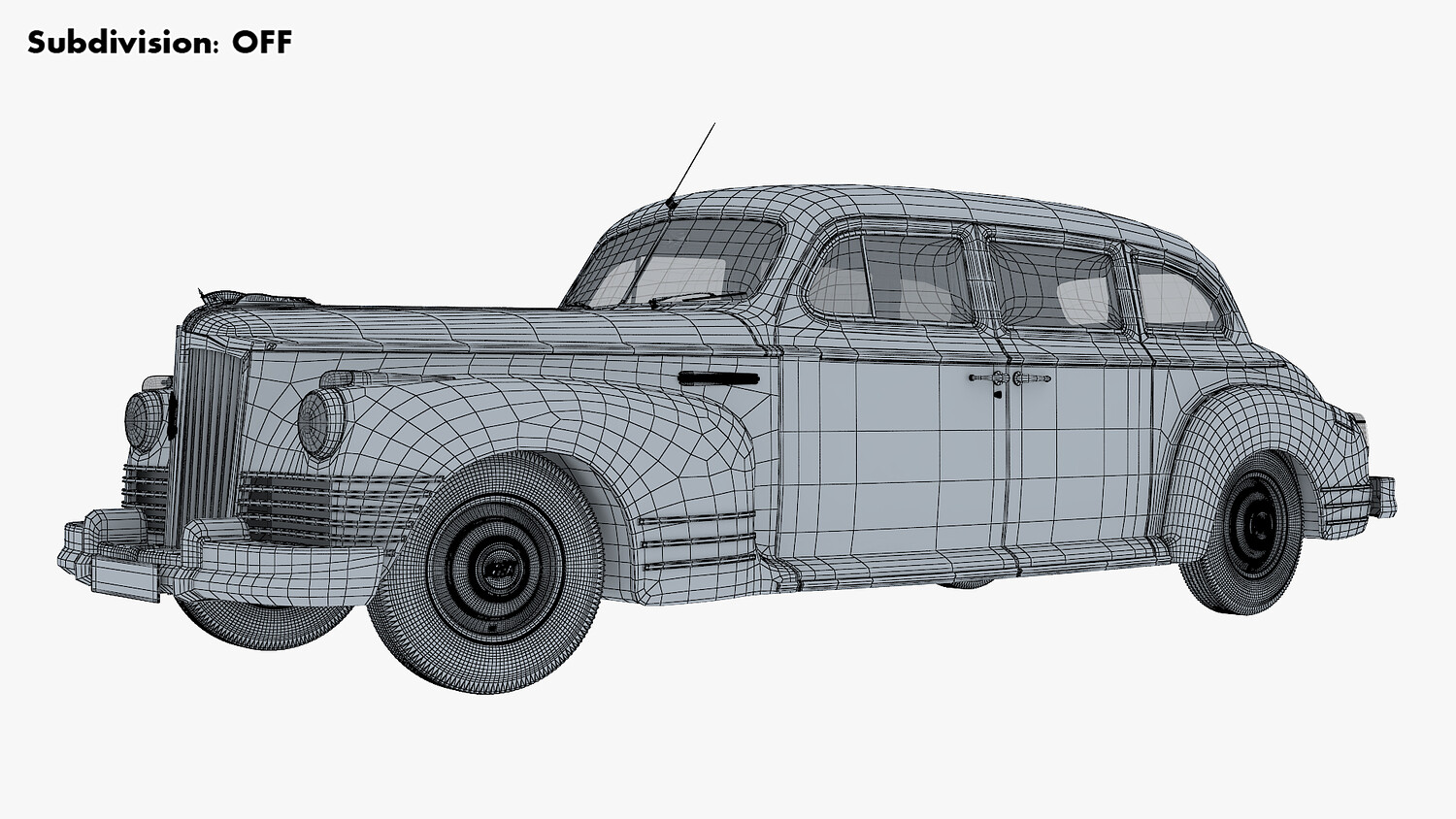
Task: Click the 'Subdivision: OFF' label text
Action: 159,43
